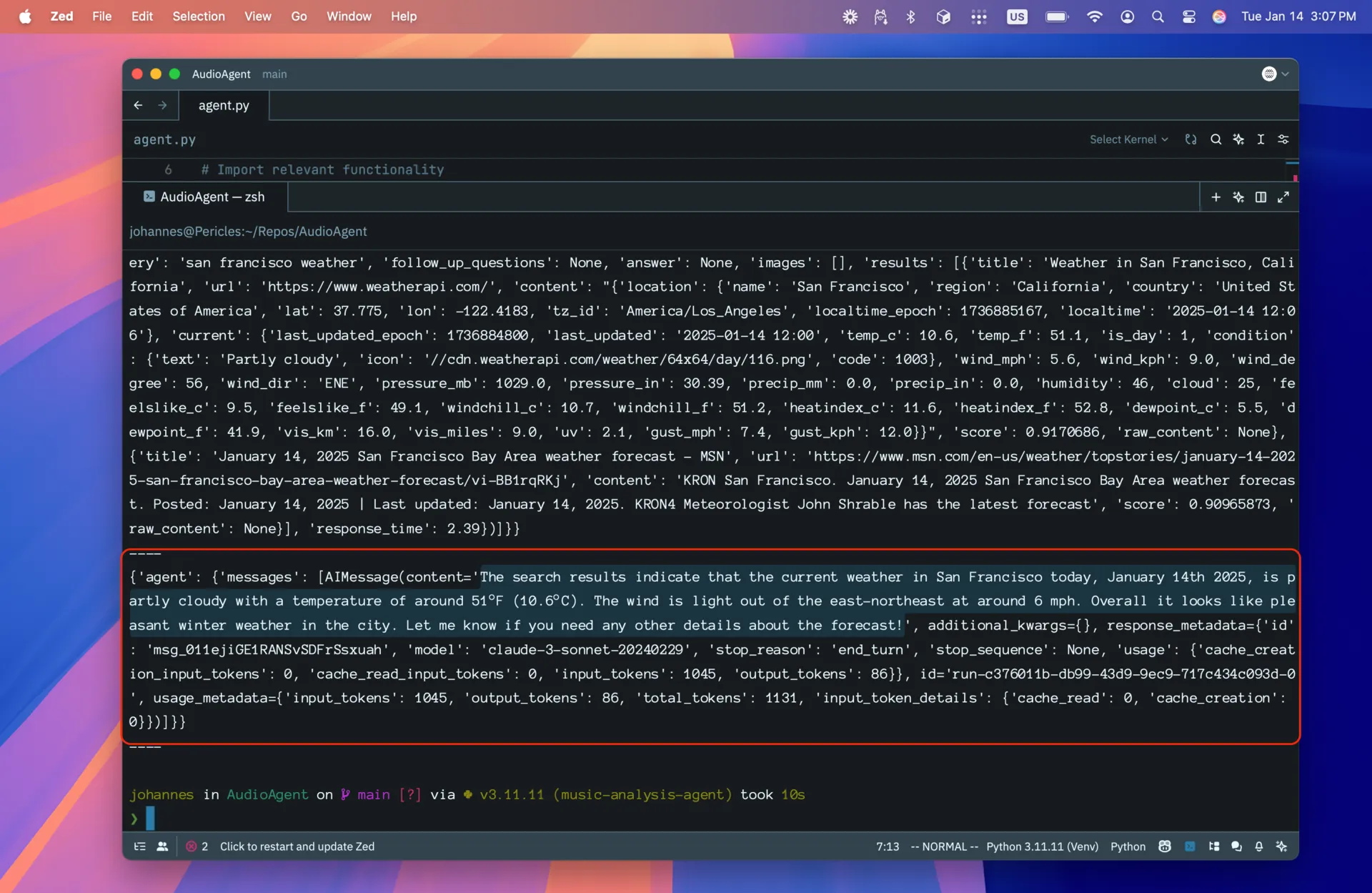1372x893 pixels.
Task: Open Copilot menu from the status bar
Action: tap(1164, 847)
